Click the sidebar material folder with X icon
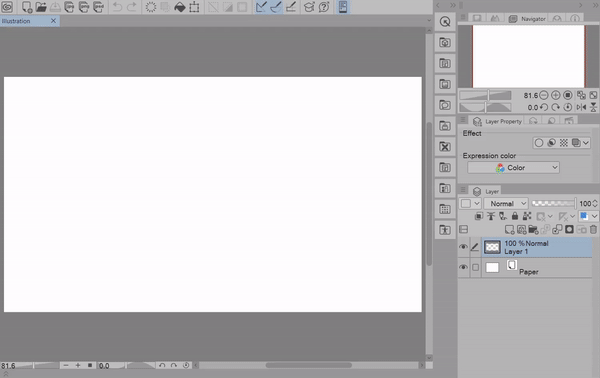This screenshot has width=600, height=378. 445,147
